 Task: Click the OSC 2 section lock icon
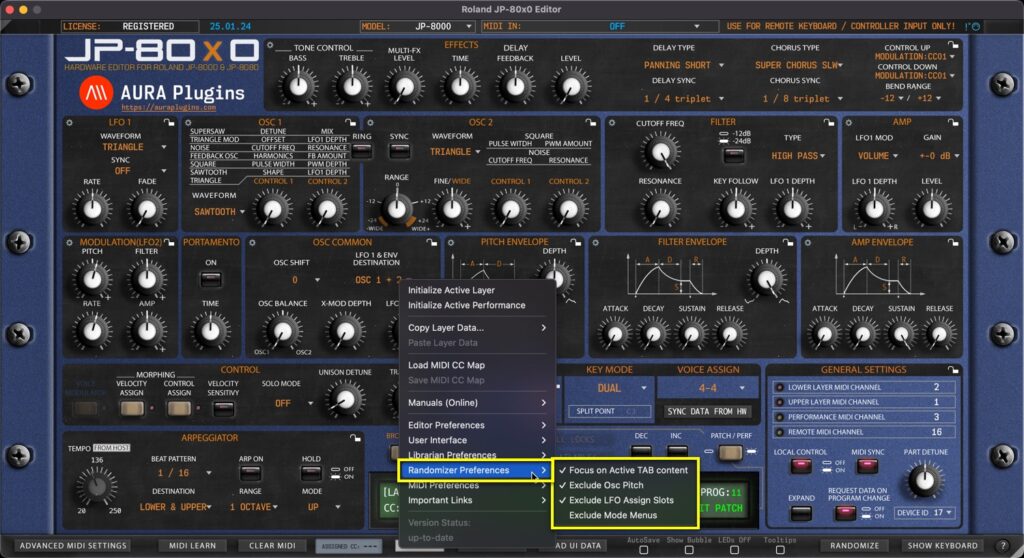click(x=591, y=122)
